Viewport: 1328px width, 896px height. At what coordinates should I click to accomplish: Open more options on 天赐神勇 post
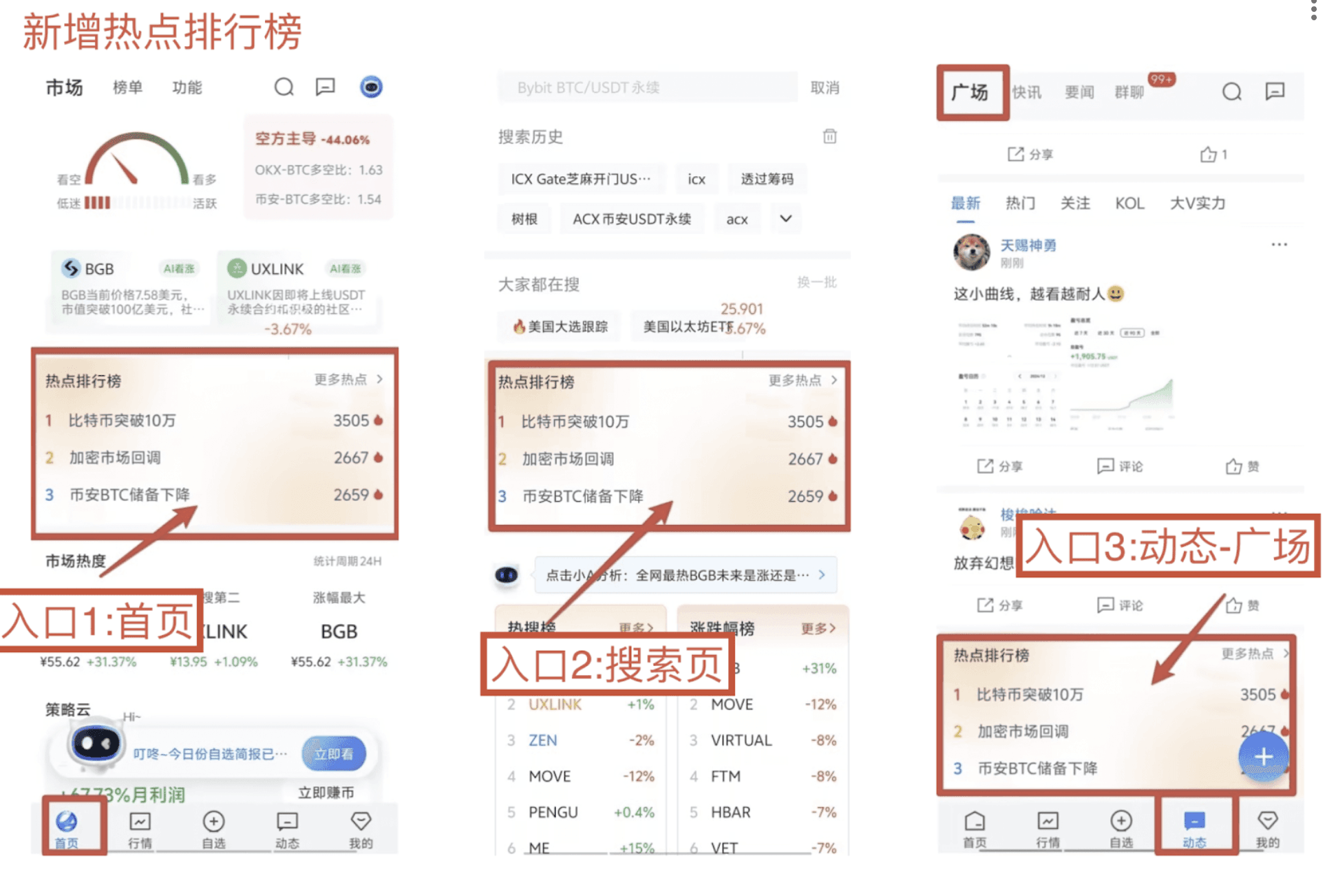coord(1279,245)
